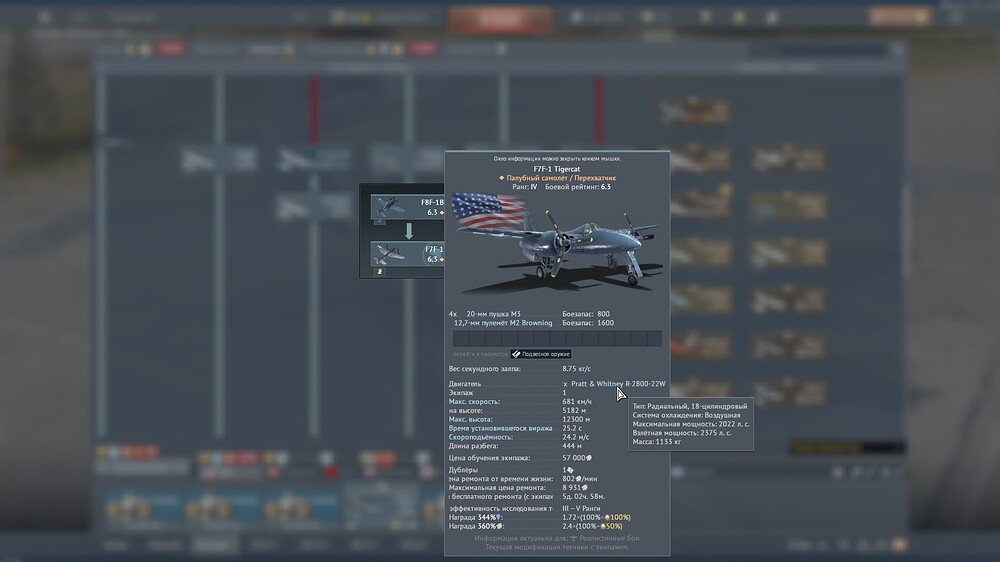Click the group count badge under F7F-1 card
The width and height of the screenshot is (1000, 562).
pyautogui.click(x=379, y=271)
